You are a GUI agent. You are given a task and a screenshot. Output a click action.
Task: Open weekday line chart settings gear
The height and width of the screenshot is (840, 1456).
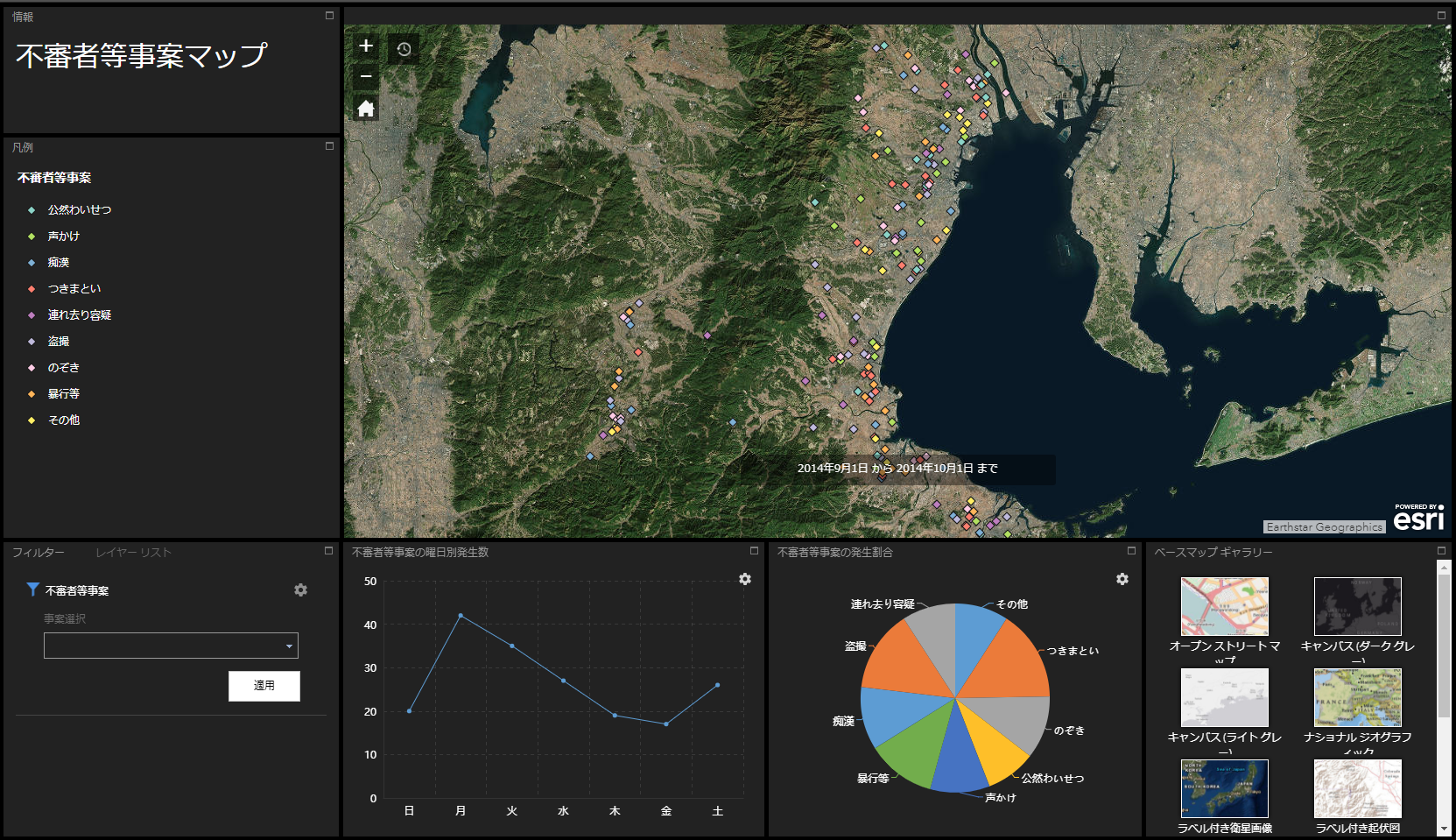tap(745, 579)
